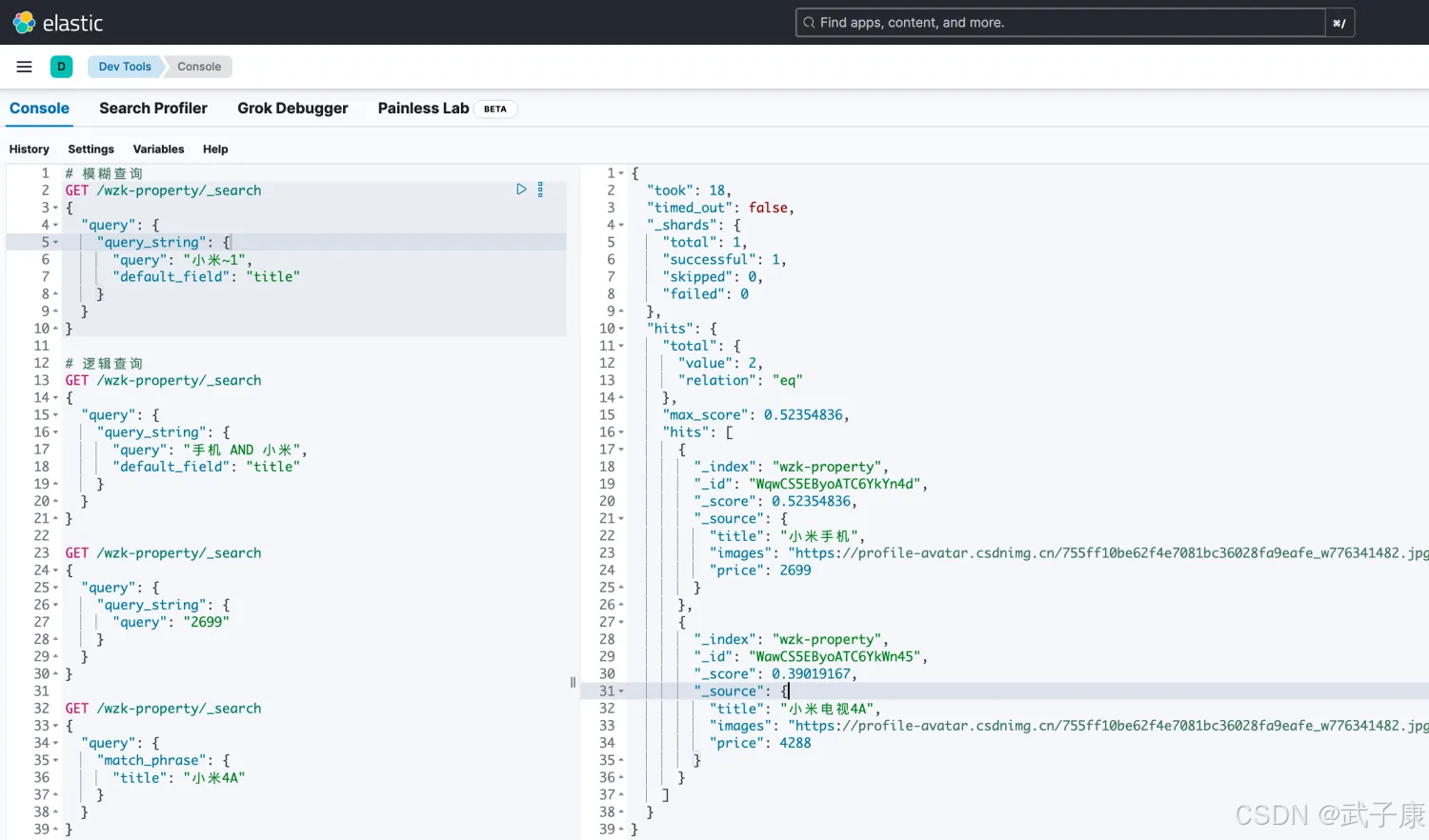Collapse the _shards block in response

coord(621,226)
